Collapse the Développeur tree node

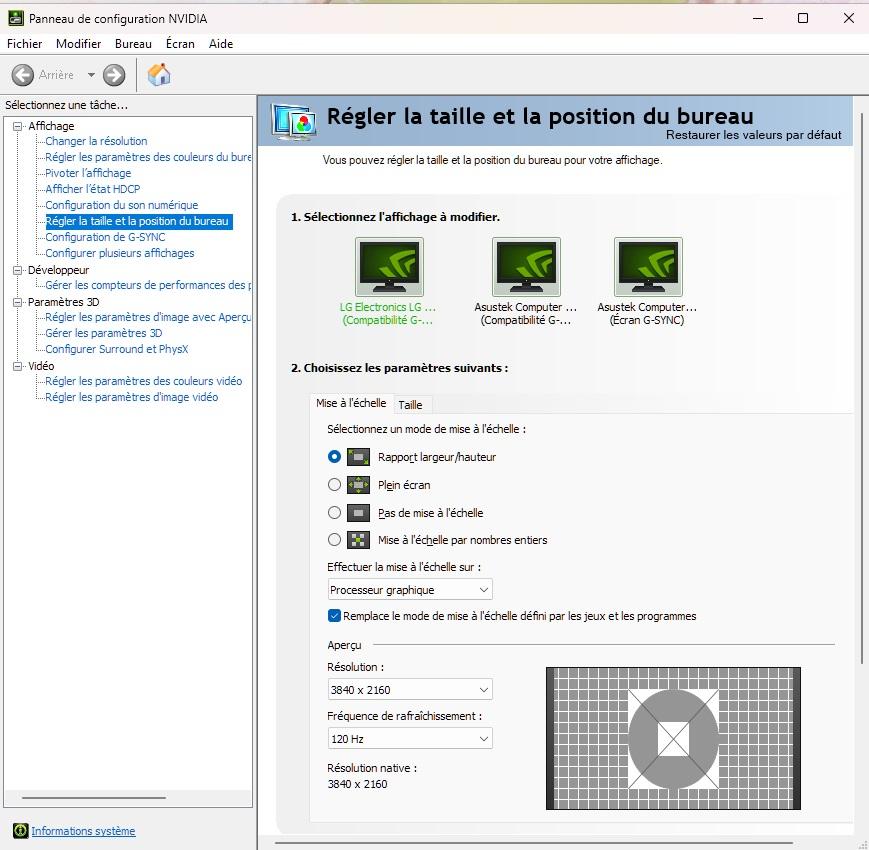18,270
